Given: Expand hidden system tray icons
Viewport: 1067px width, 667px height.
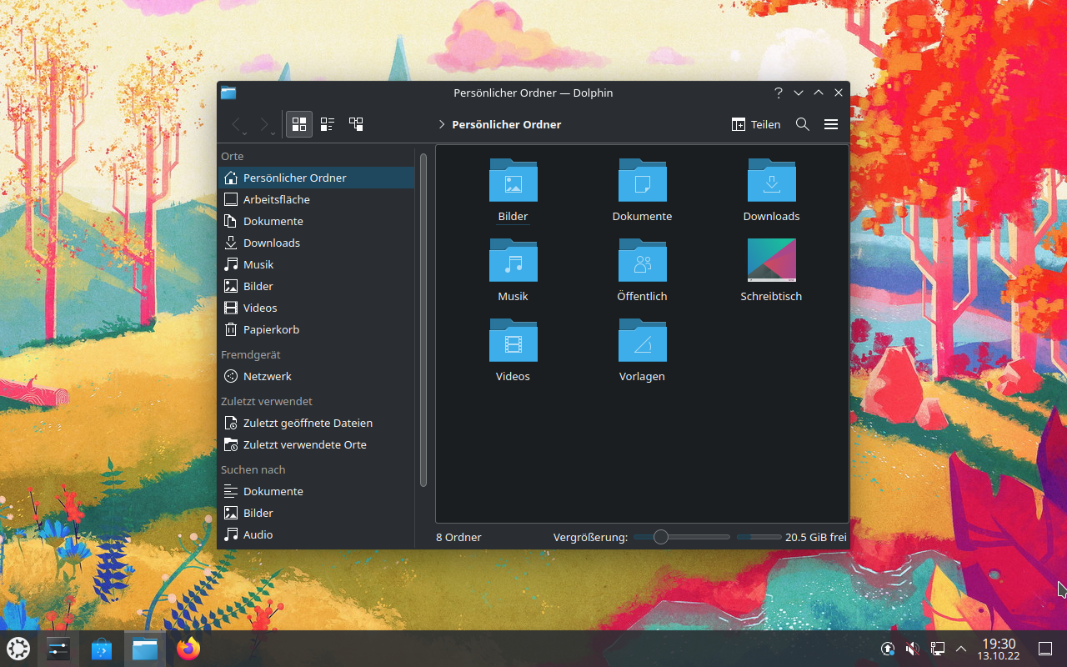Looking at the screenshot, I should (x=961, y=649).
